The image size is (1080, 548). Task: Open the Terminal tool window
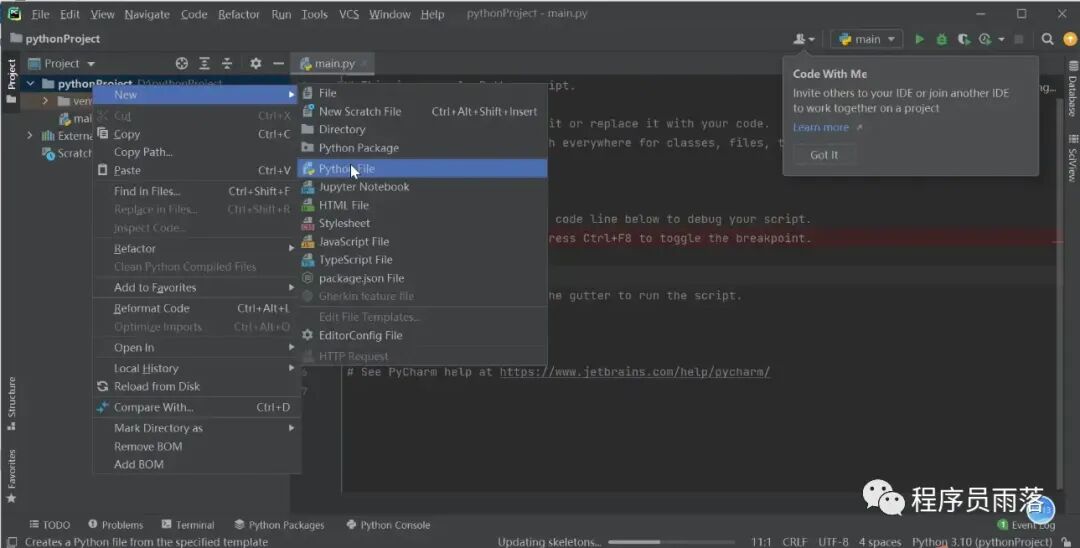pos(188,525)
